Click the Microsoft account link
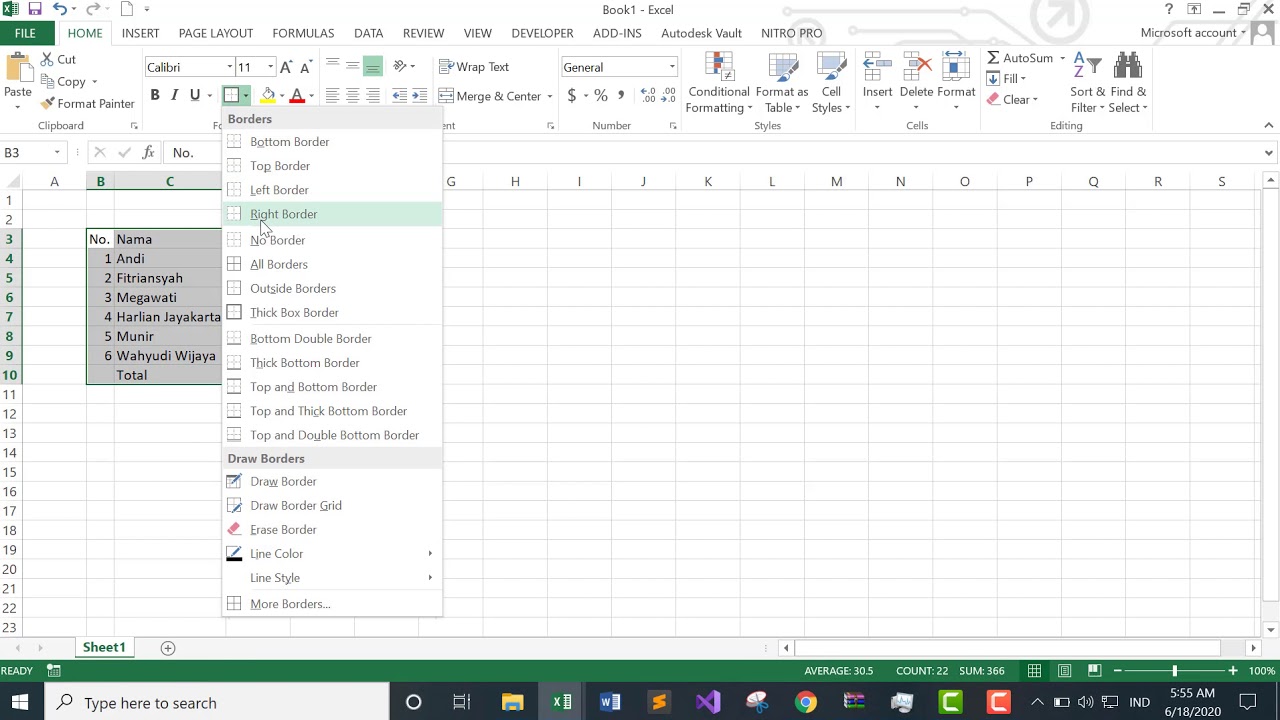 click(x=1188, y=33)
